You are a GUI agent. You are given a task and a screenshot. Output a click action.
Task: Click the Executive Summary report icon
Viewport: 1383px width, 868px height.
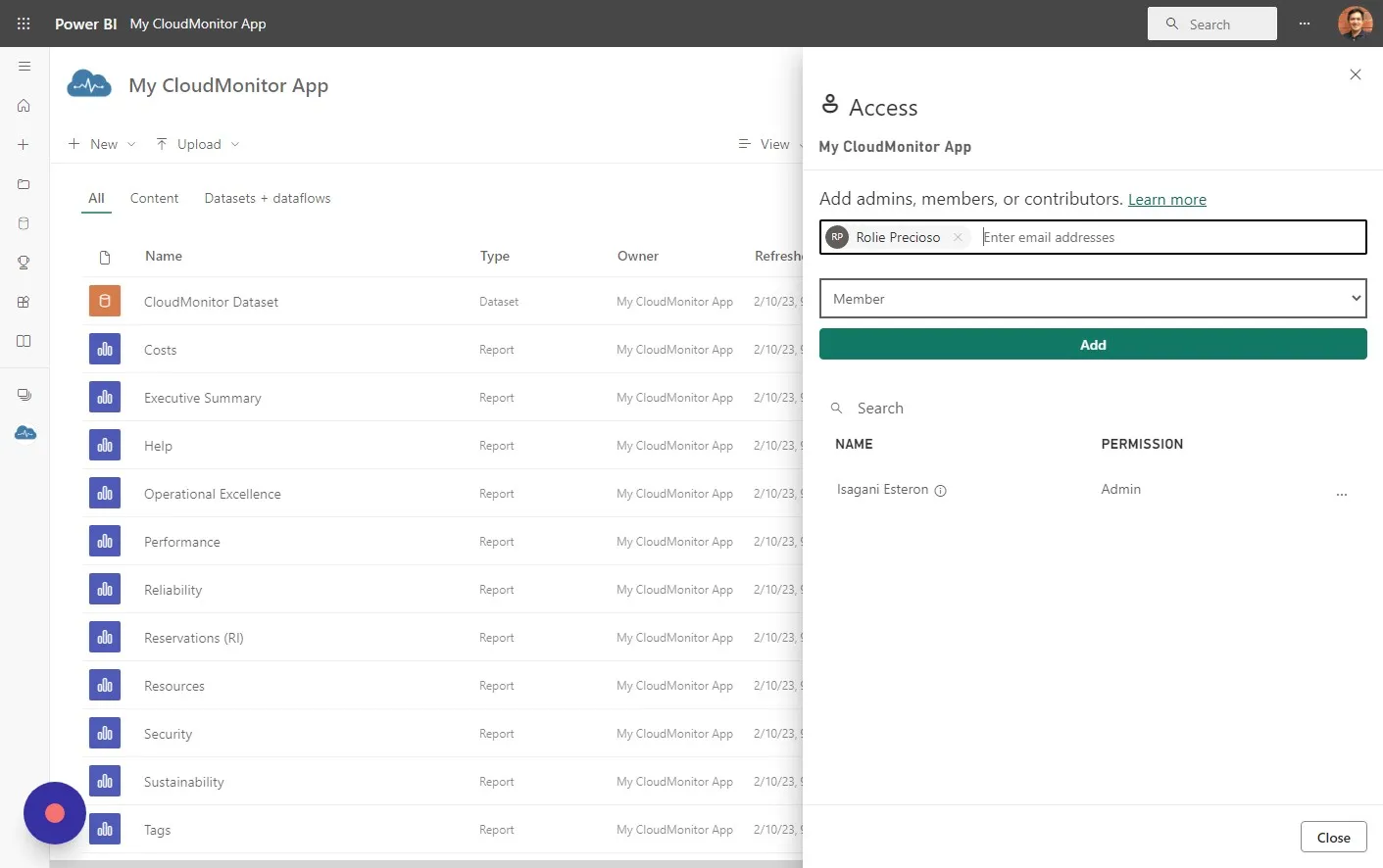coord(105,397)
